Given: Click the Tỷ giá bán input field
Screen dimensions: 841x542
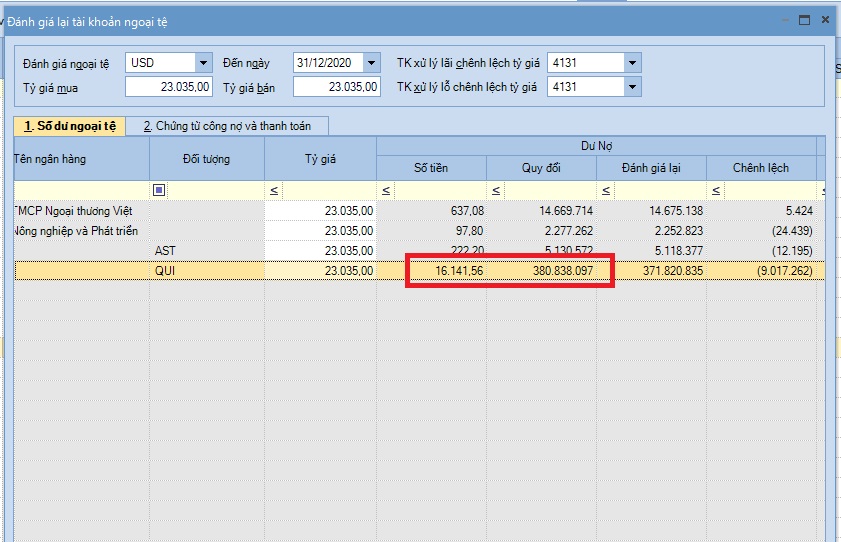Looking at the screenshot, I should (337, 86).
